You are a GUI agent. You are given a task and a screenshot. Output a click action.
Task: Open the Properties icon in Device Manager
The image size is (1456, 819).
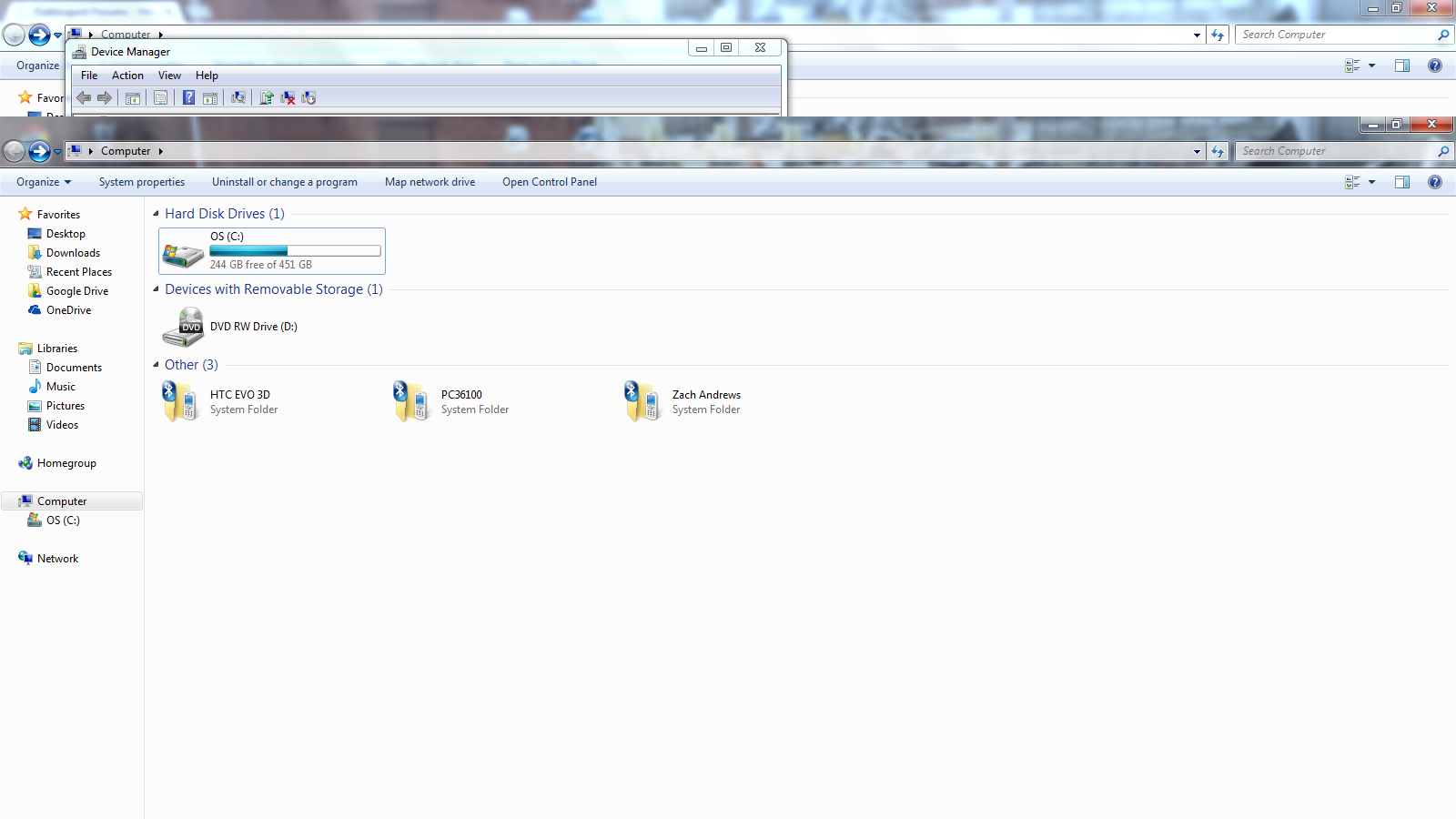pos(160,97)
